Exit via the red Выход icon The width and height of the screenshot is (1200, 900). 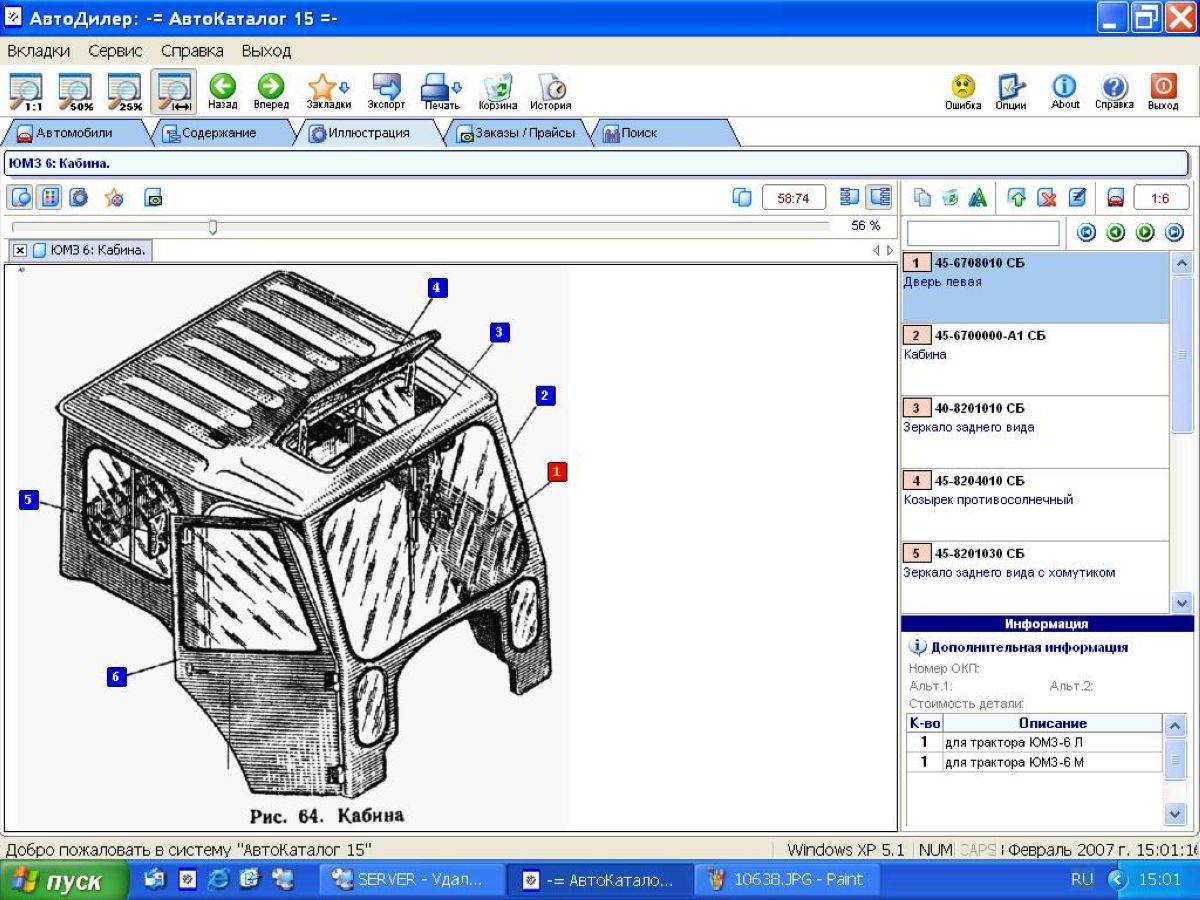point(1163,91)
